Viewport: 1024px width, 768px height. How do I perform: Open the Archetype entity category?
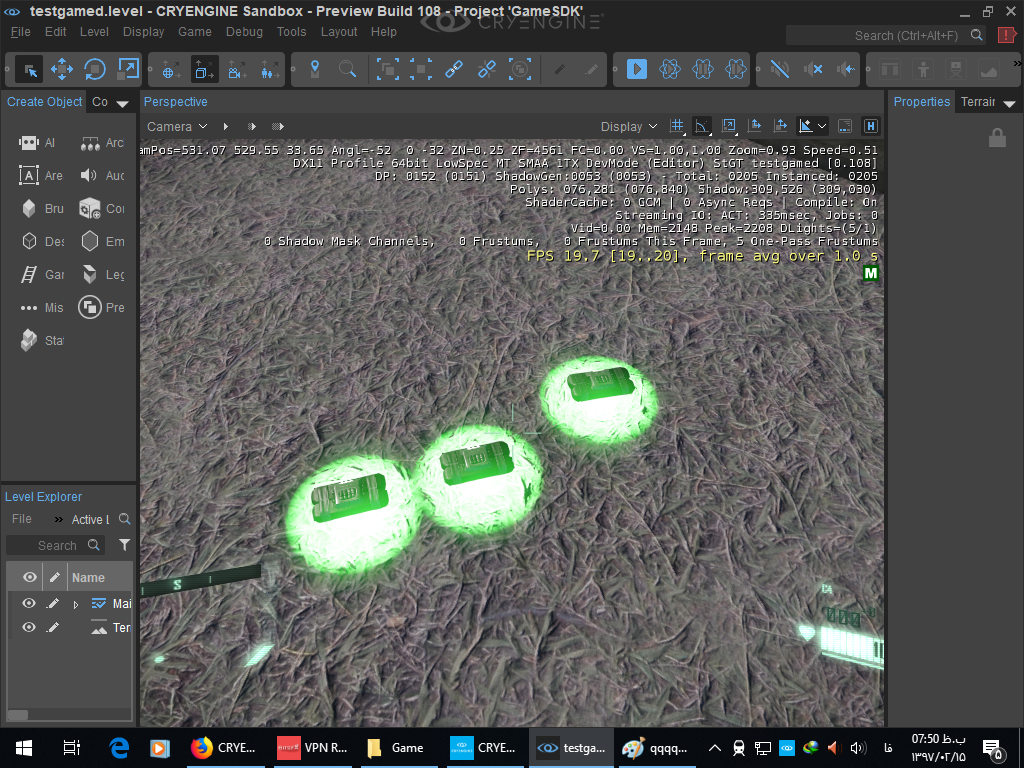click(101, 143)
